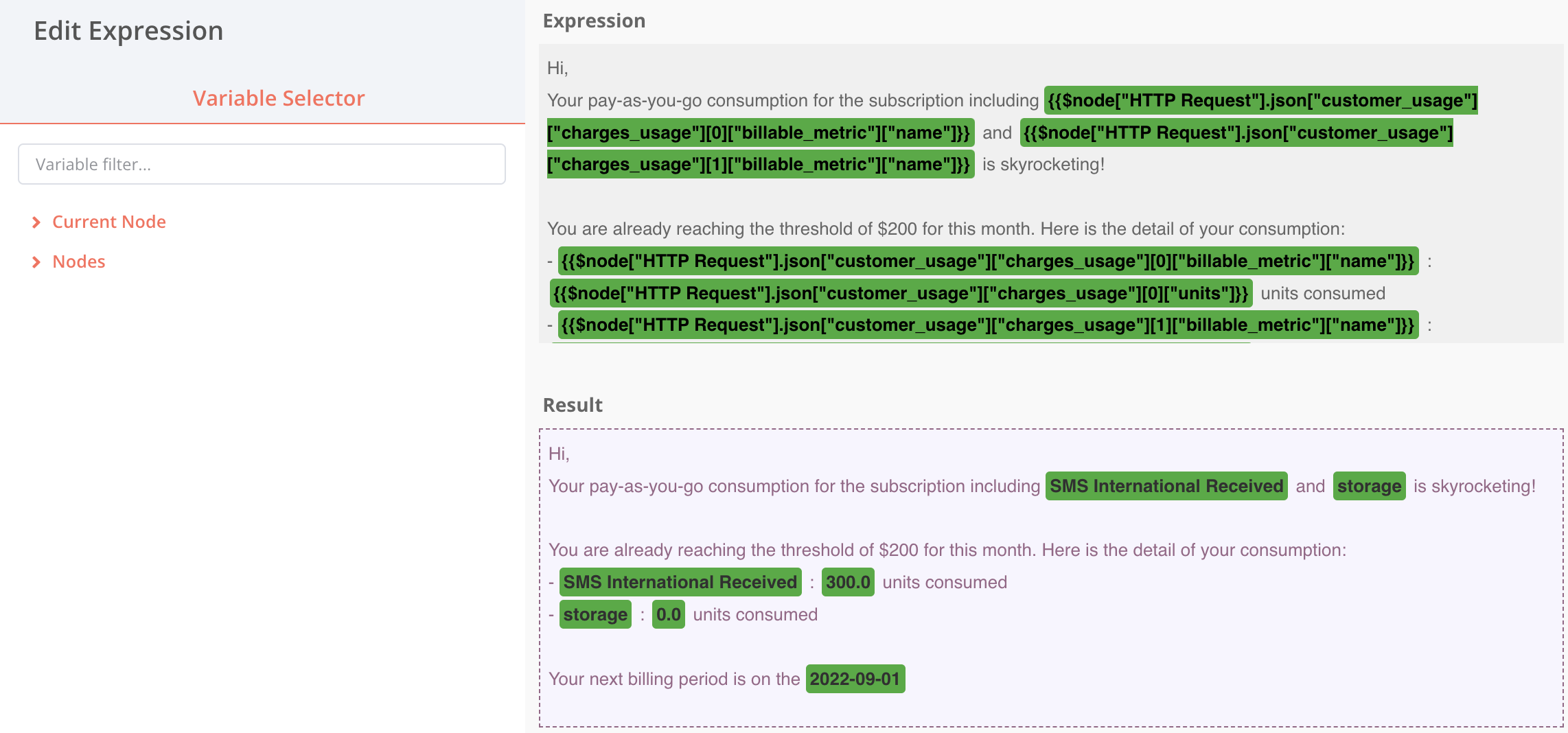Click the Result section heading

click(x=573, y=405)
